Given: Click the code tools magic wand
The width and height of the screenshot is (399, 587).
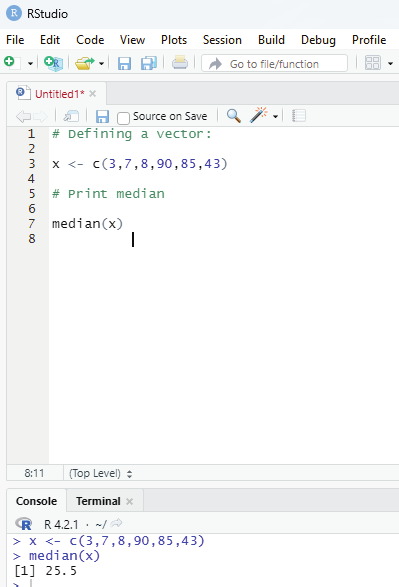Looking at the screenshot, I should click(x=259, y=115).
